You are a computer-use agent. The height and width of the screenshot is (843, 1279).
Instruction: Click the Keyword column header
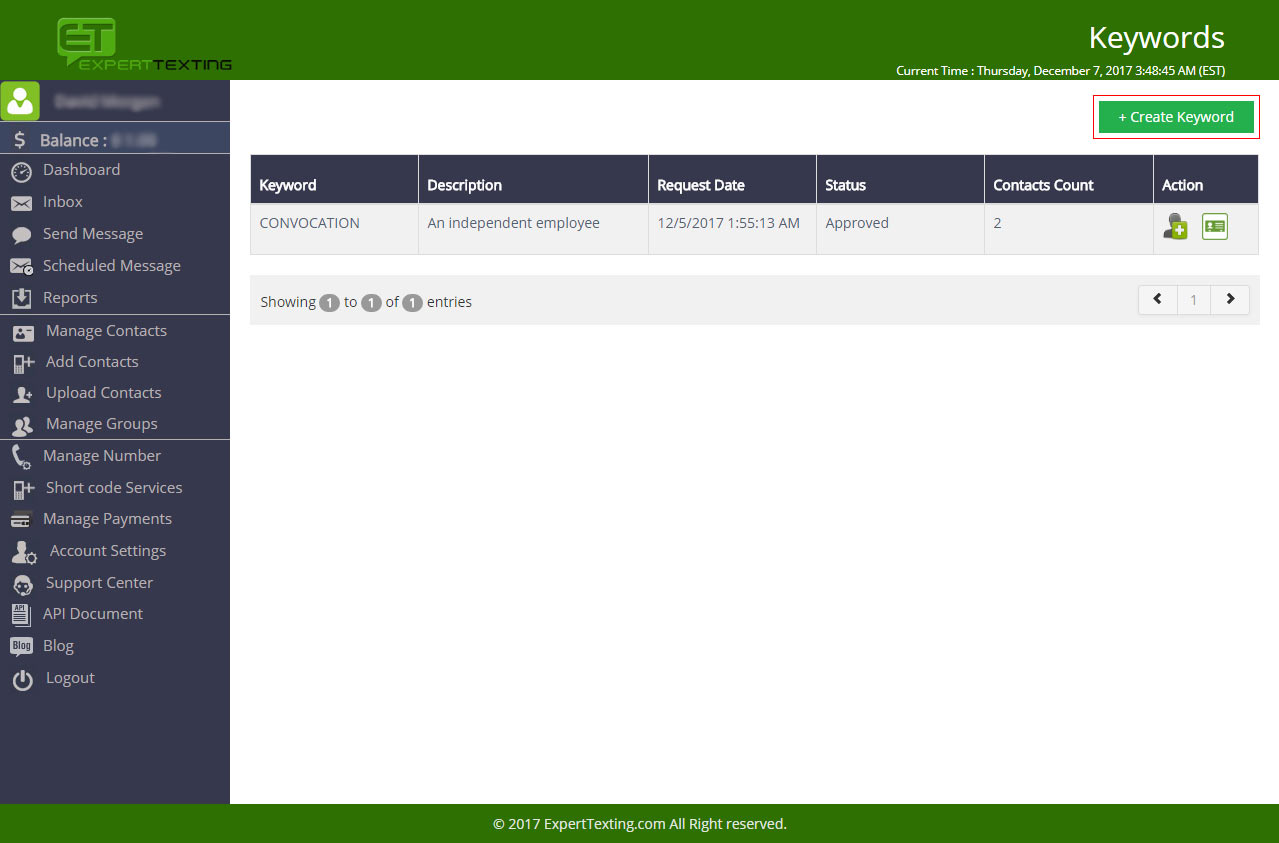tap(288, 185)
